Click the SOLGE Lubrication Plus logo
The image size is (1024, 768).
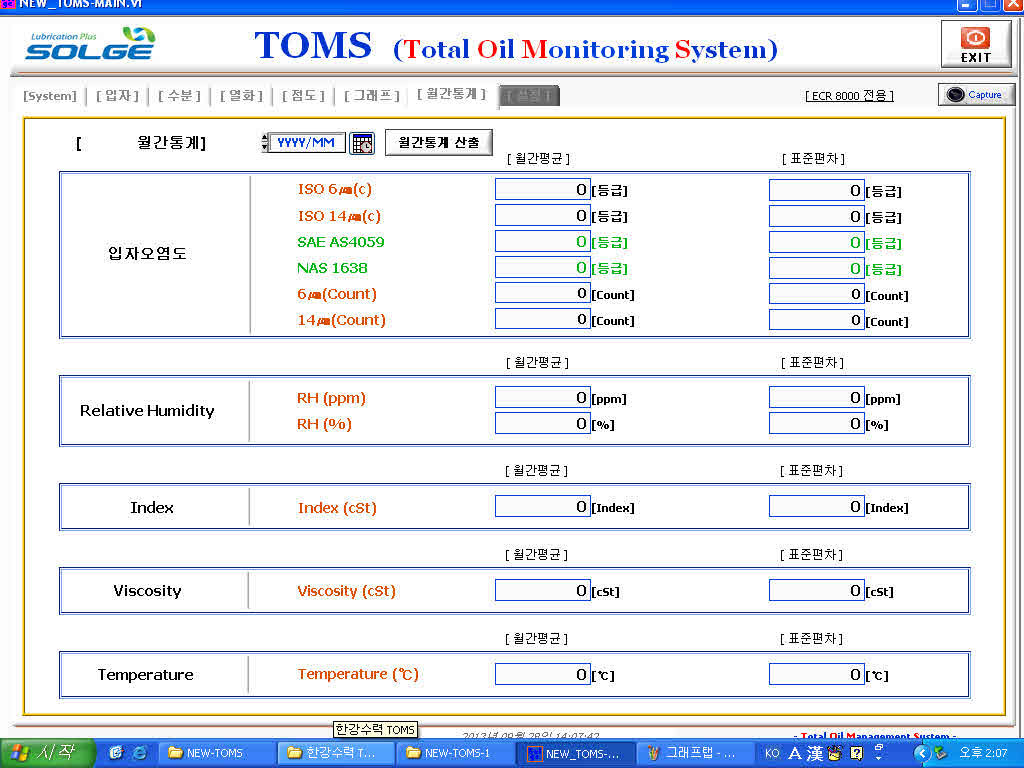coord(91,44)
